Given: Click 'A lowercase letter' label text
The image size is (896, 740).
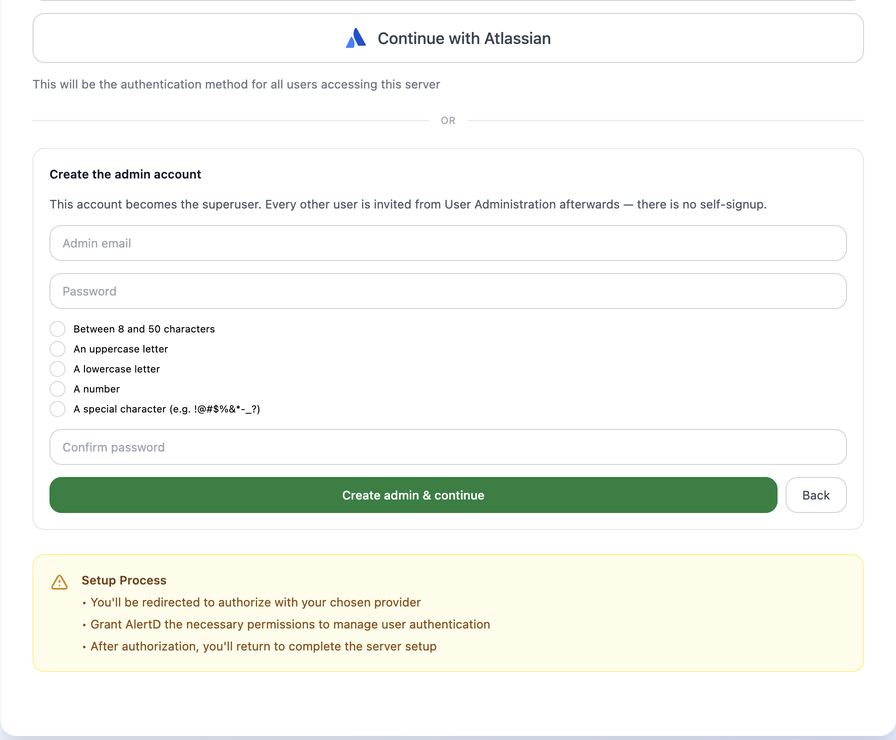Looking at the screenshot, I should tap(117, 369).
